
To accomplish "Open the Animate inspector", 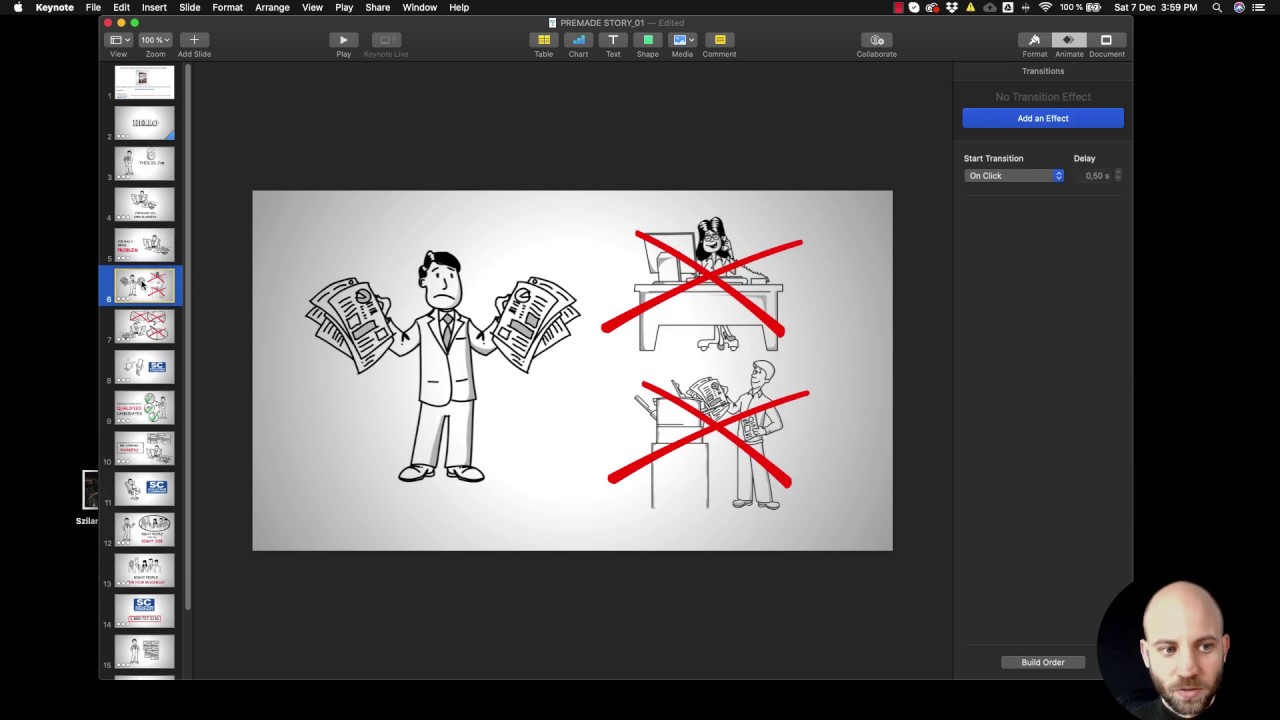I will click(x=1069, y=40).
